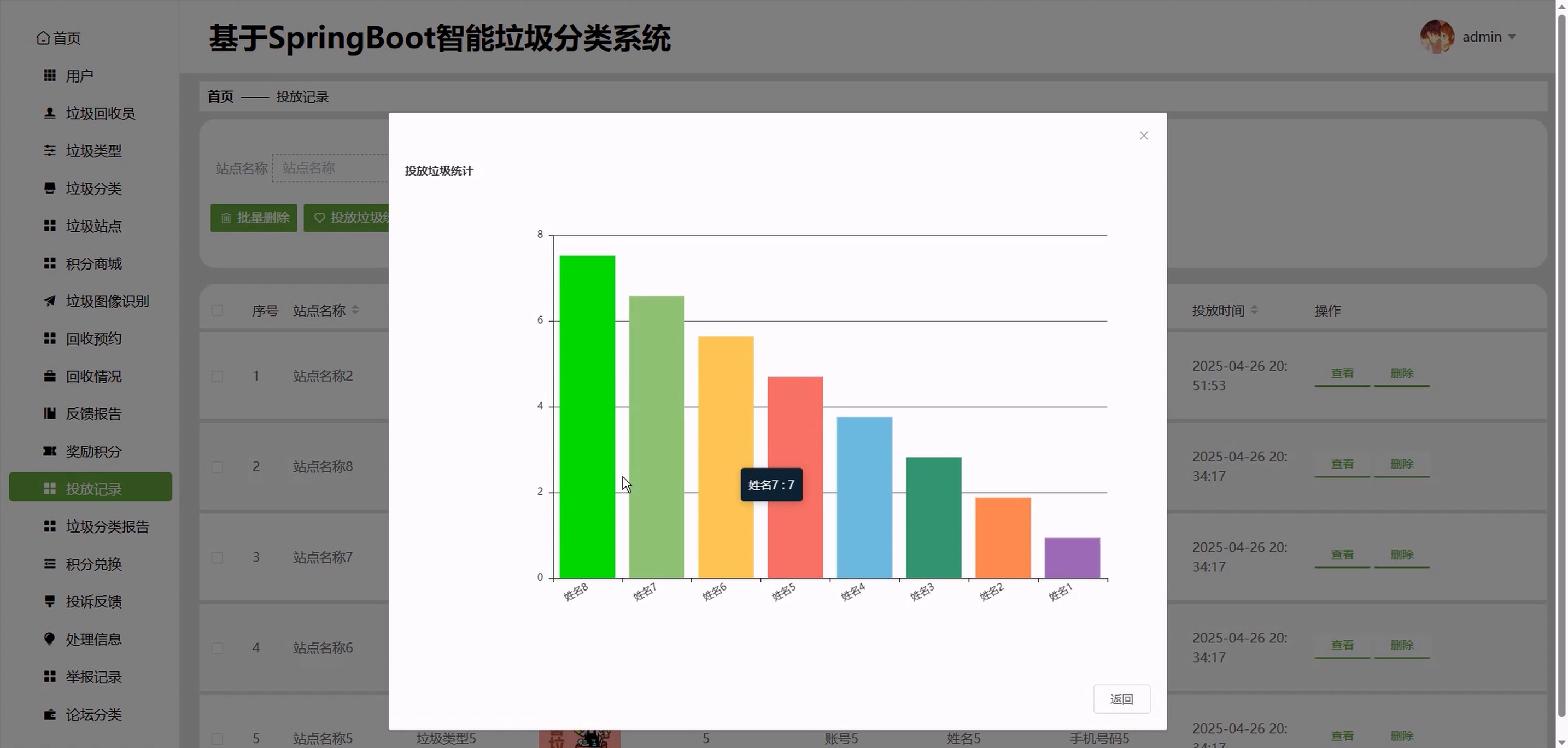Viewport: 1568px width, 748px height.
Task: Click the 垃圾回收员 person icon
Action: 50,113
